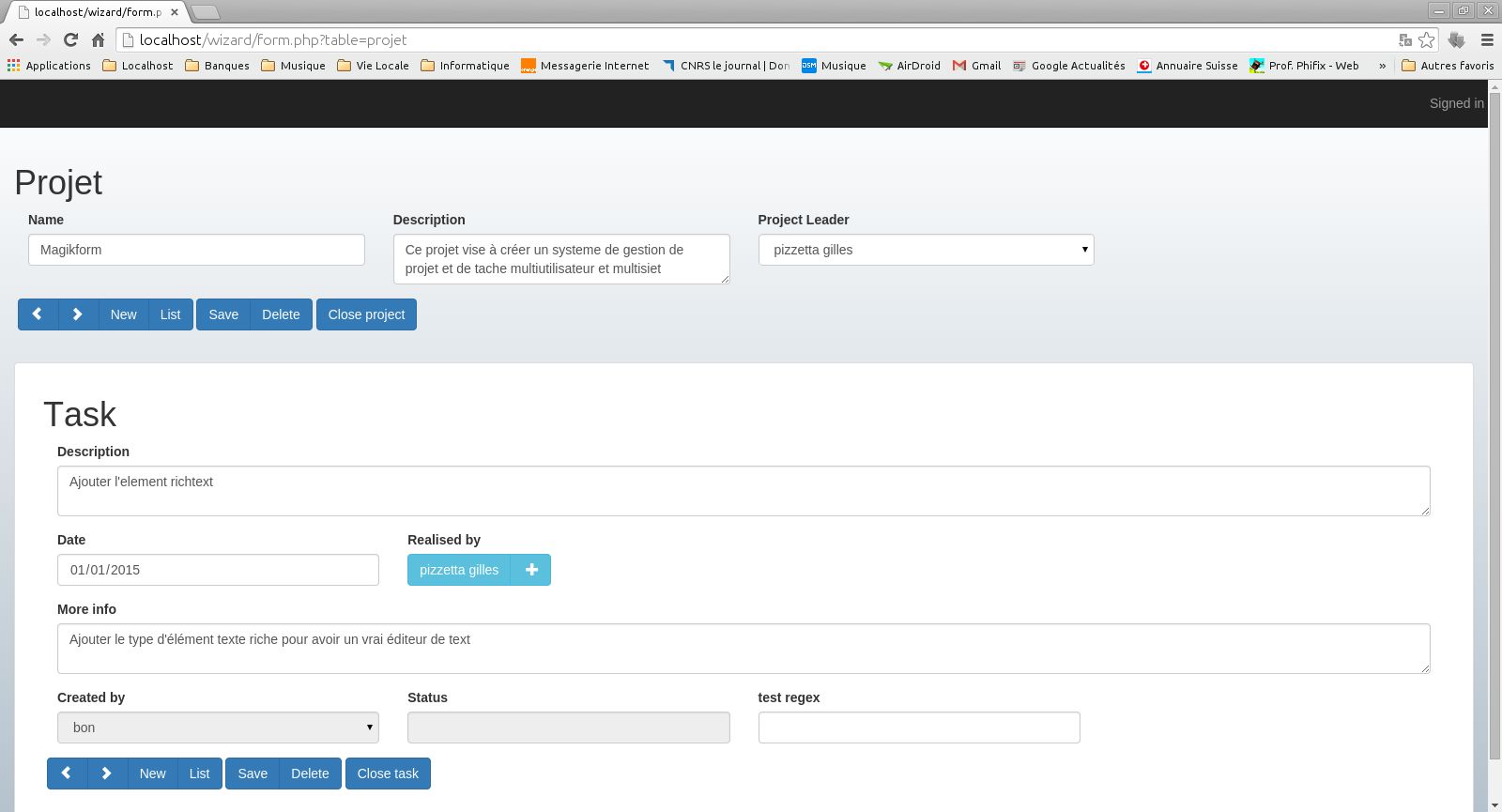Screen dimensions: 1502x812
Task: Open Google Actualités bookmark
Action: click(x=1069, y=66)
